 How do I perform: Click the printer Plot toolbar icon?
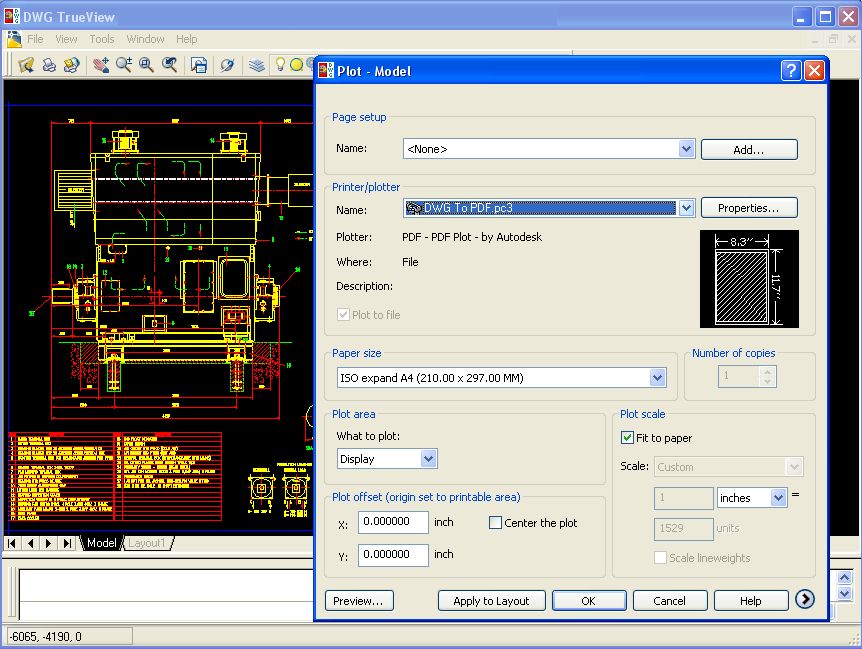click(49, 65)
